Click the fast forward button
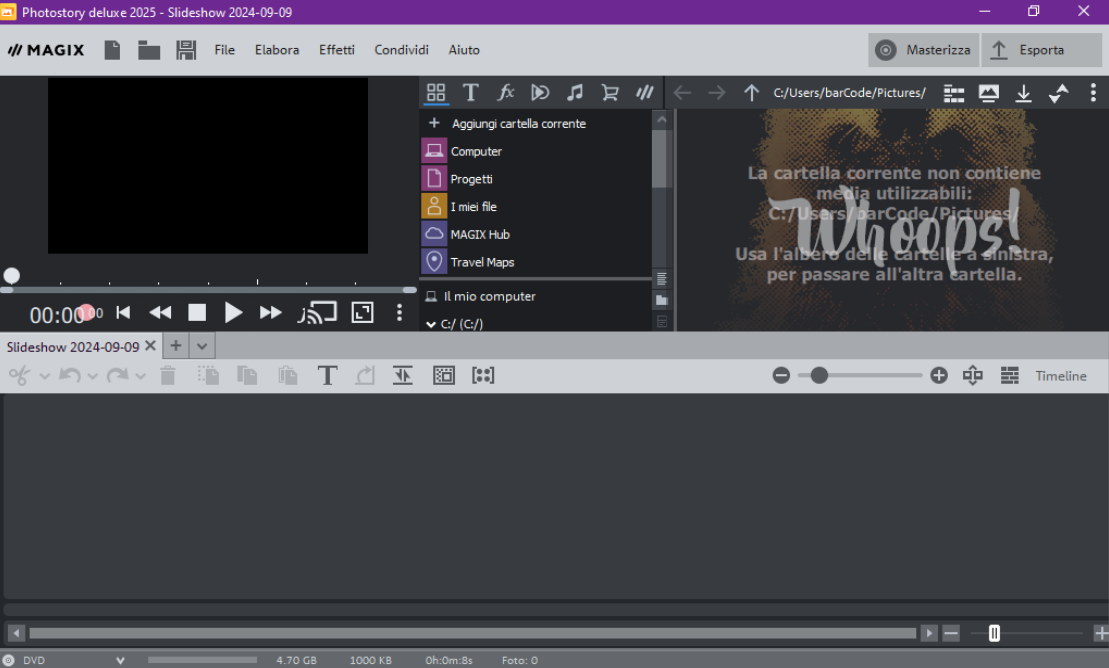Image resolution: width=1109 pixels, height=668 pixels. (270, 313)
